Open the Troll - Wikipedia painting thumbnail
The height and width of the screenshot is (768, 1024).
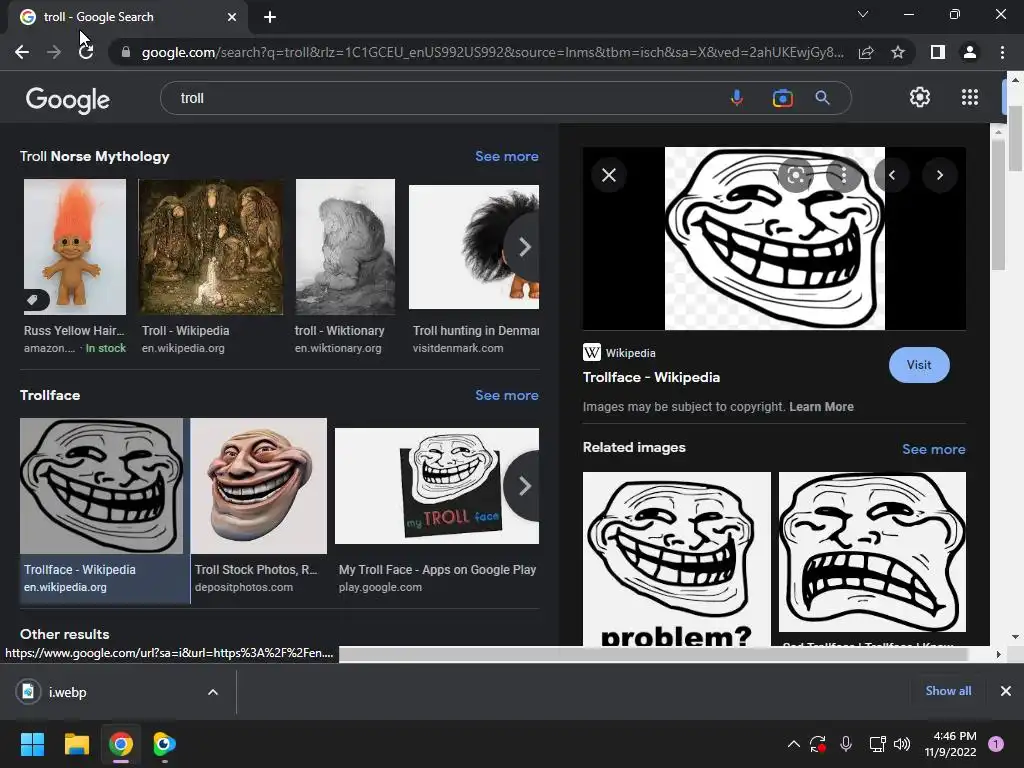tap(211, 247)
